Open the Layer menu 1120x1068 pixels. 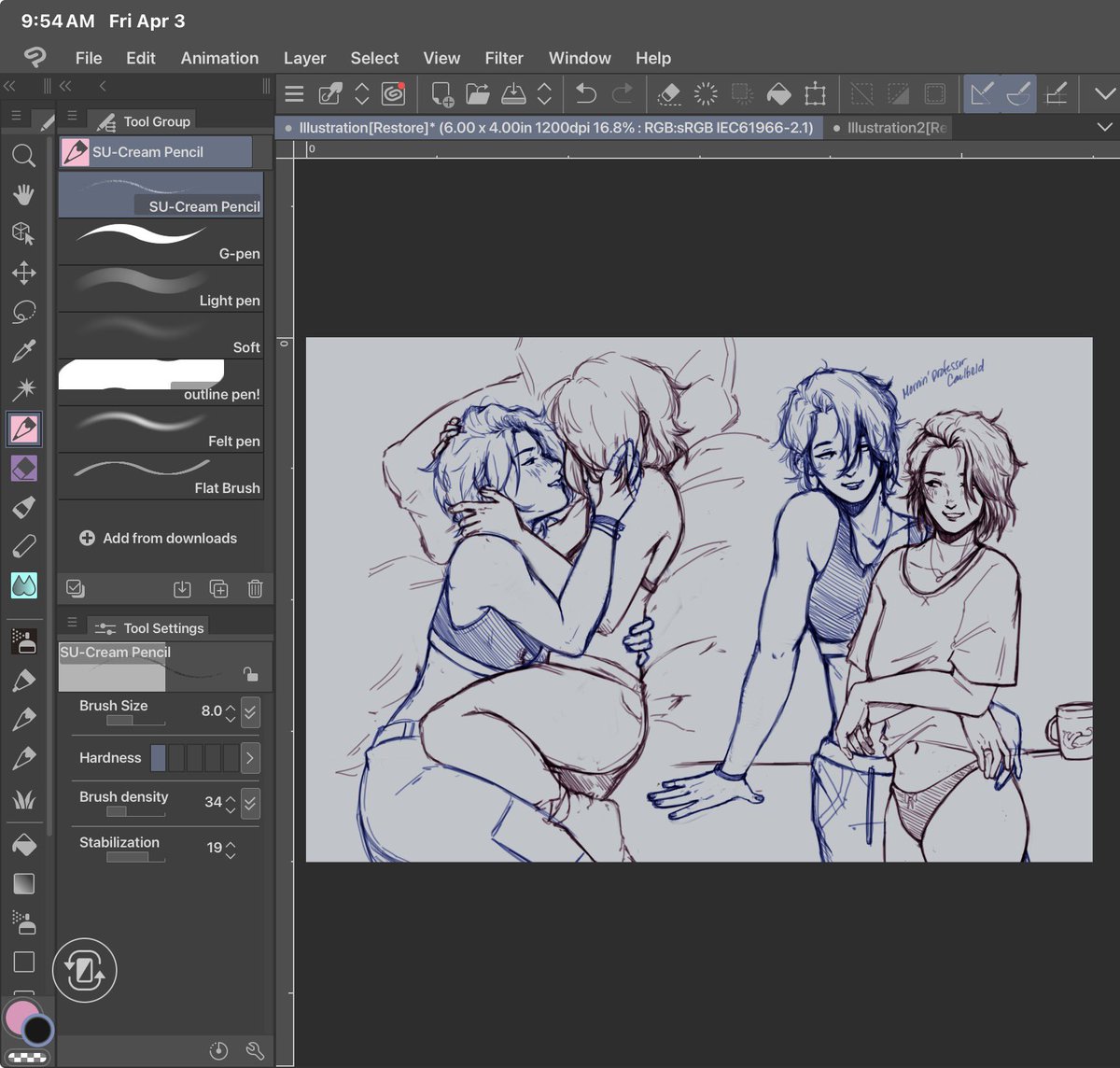(304, 58)
